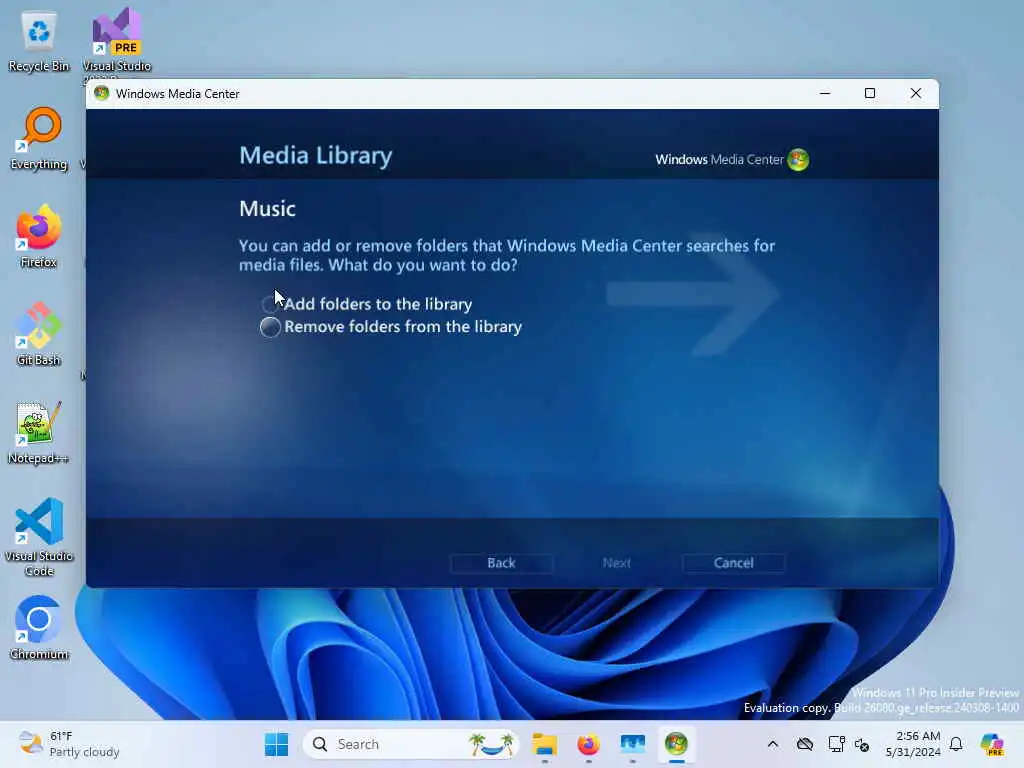Open Firefox from taskbar
This screenshot has height=768, width=1024.
tap(588, 744)
